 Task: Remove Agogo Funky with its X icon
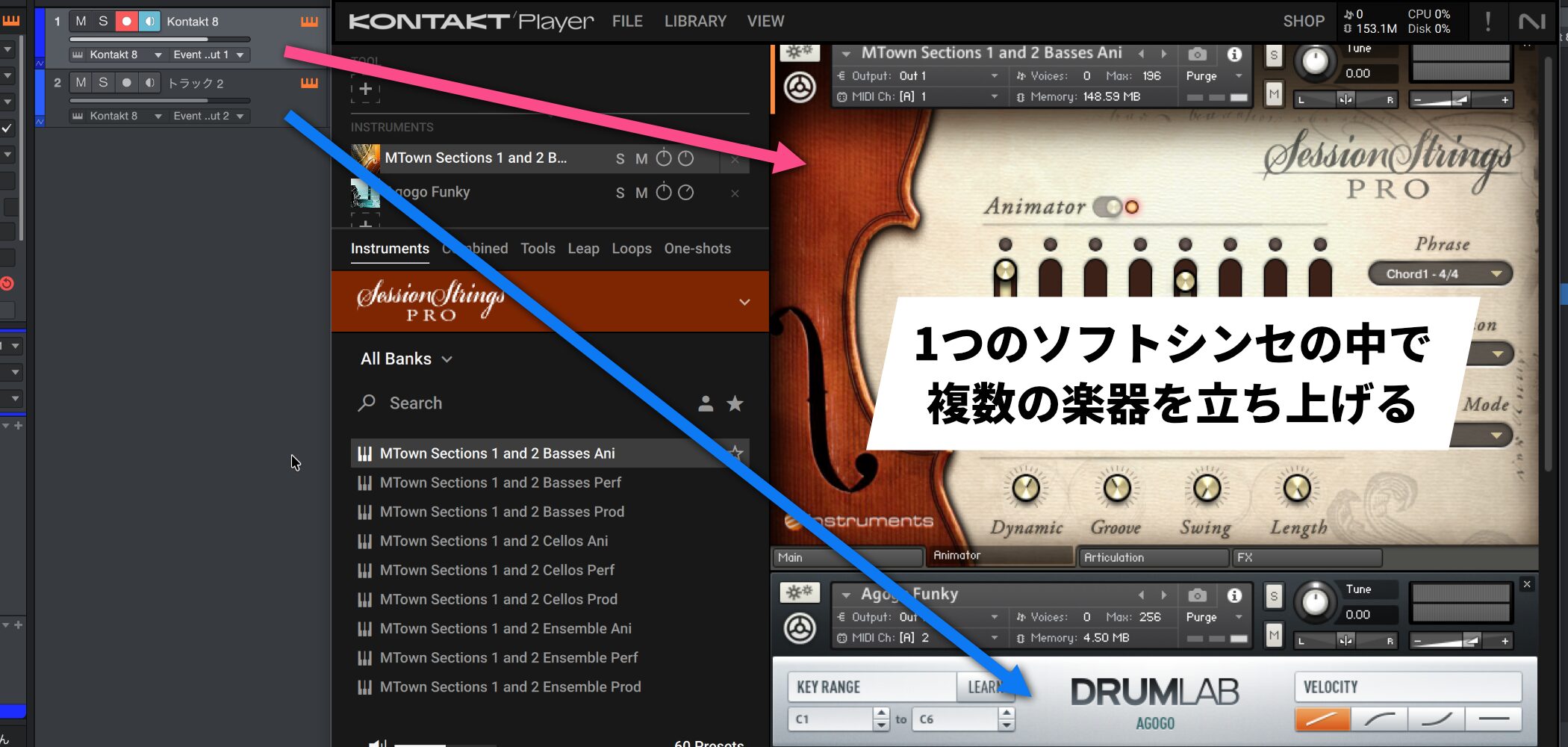[735, 193]
